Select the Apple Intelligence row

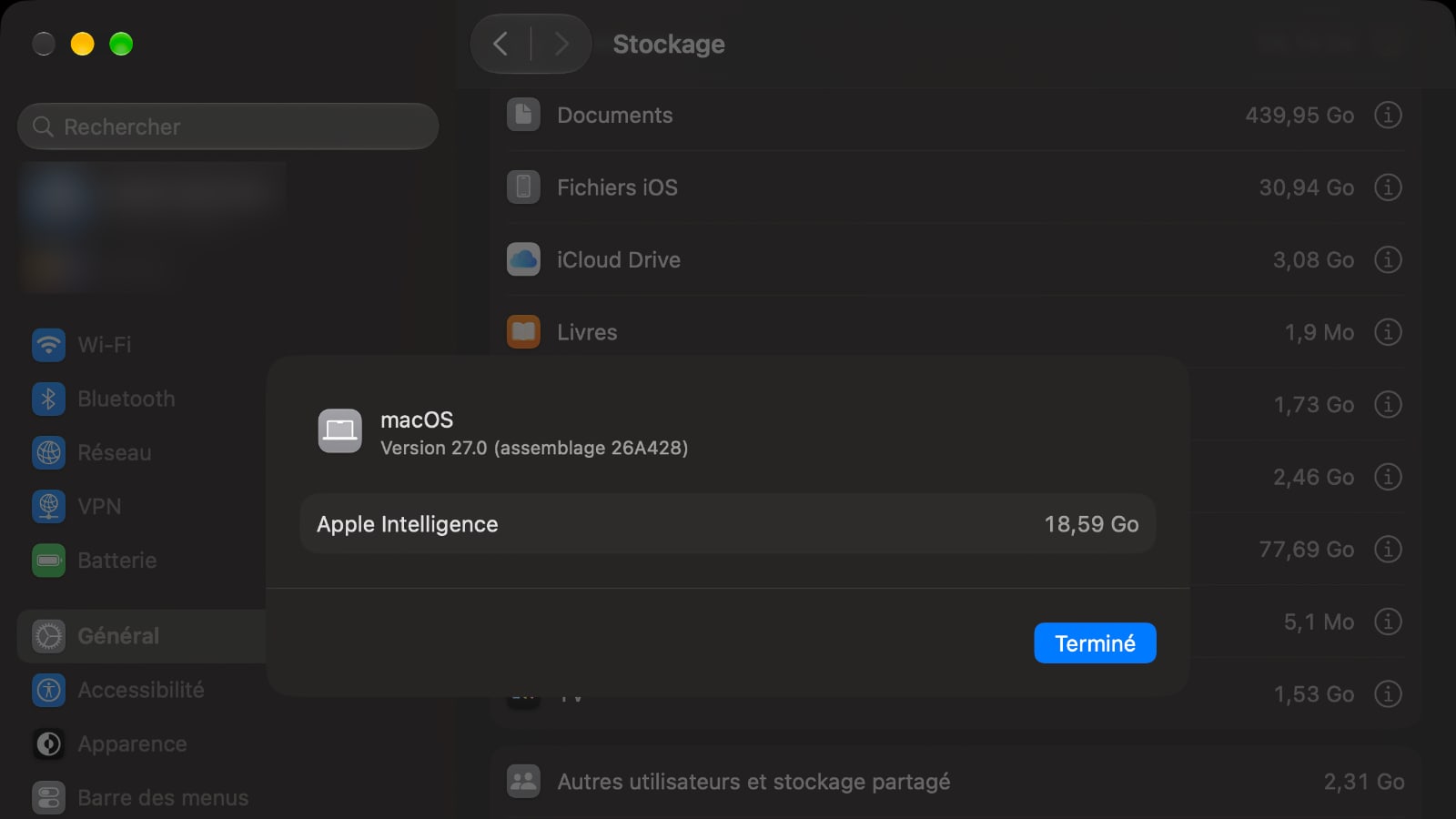coord(728,524)
